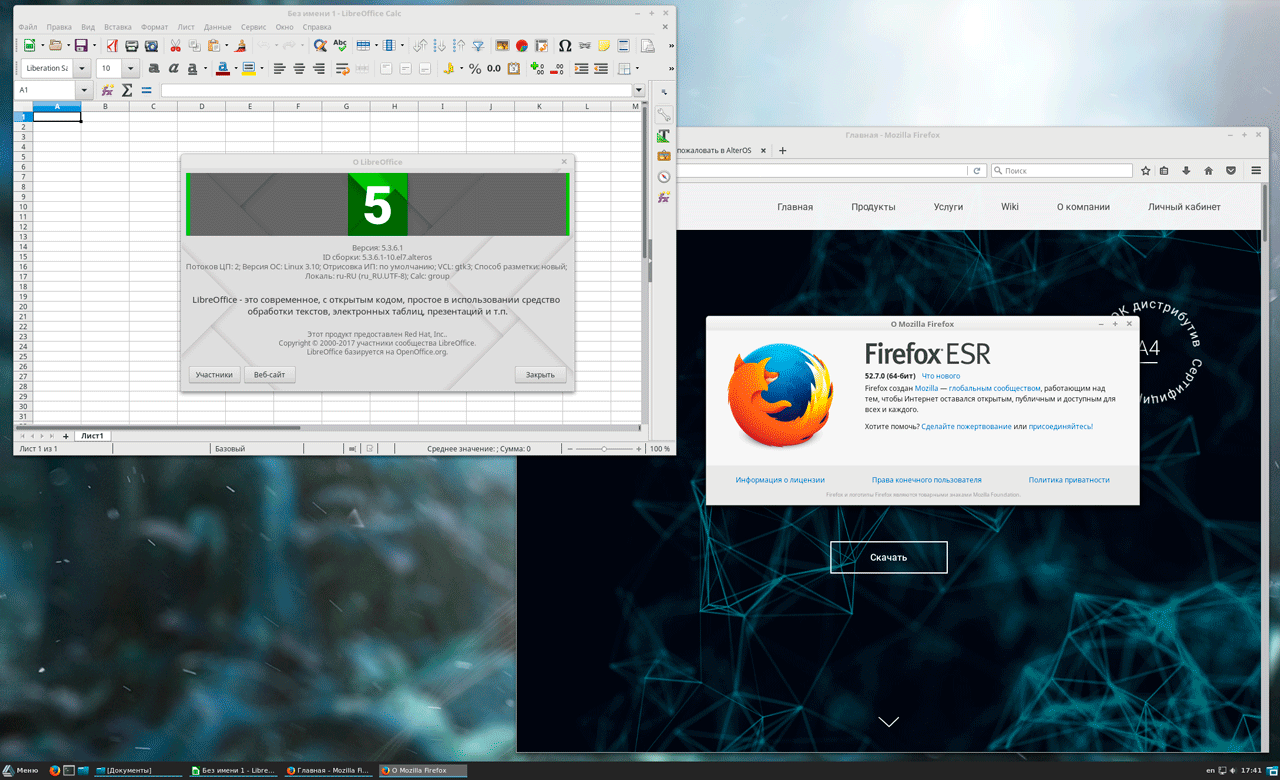Screen dimensions: 1280x780
Task: Click the Clone Formatting paintbrush icon
Action: (x=240, y=45)
